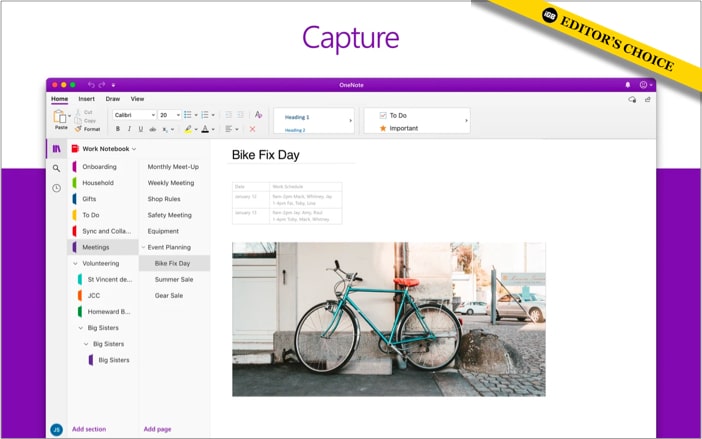Switch to the Insert tab
The image size is (702, 439).
click(x=87, y=99)
